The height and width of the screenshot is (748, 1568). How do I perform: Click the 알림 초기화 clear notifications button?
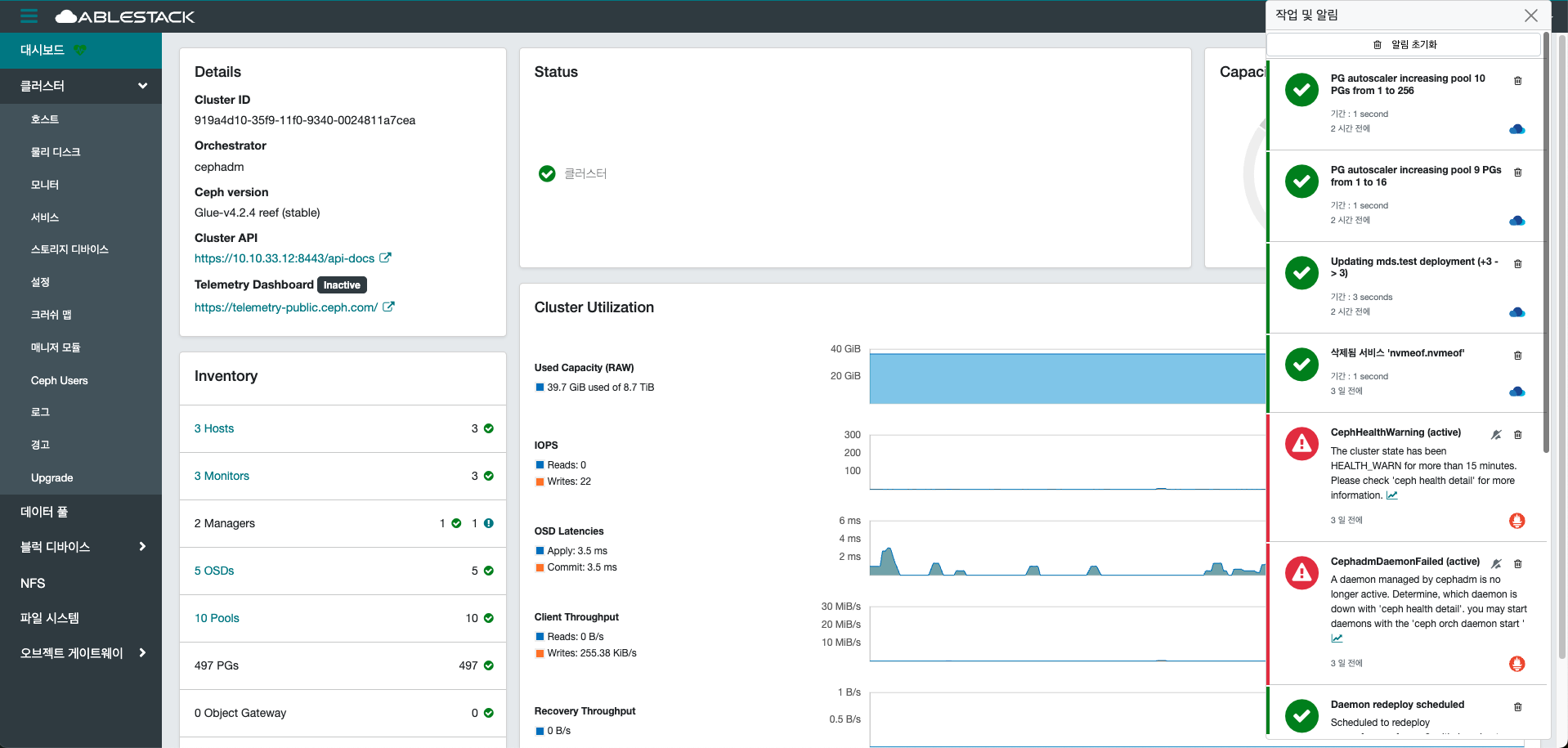click(1404, 45)
